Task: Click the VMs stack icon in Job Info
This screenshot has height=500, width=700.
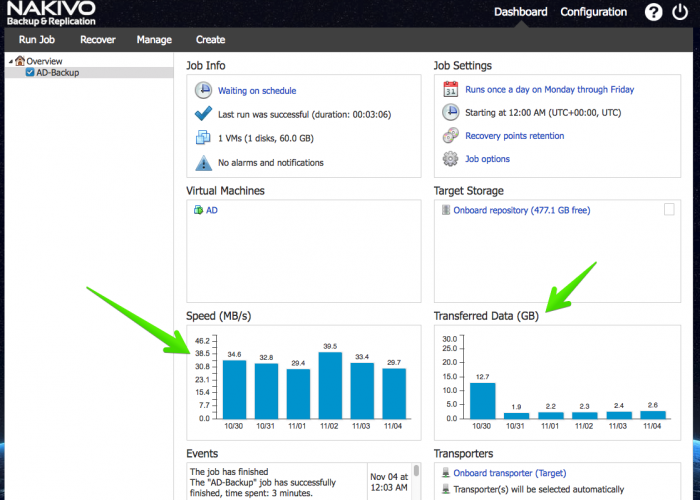Action: coord(203,138)
